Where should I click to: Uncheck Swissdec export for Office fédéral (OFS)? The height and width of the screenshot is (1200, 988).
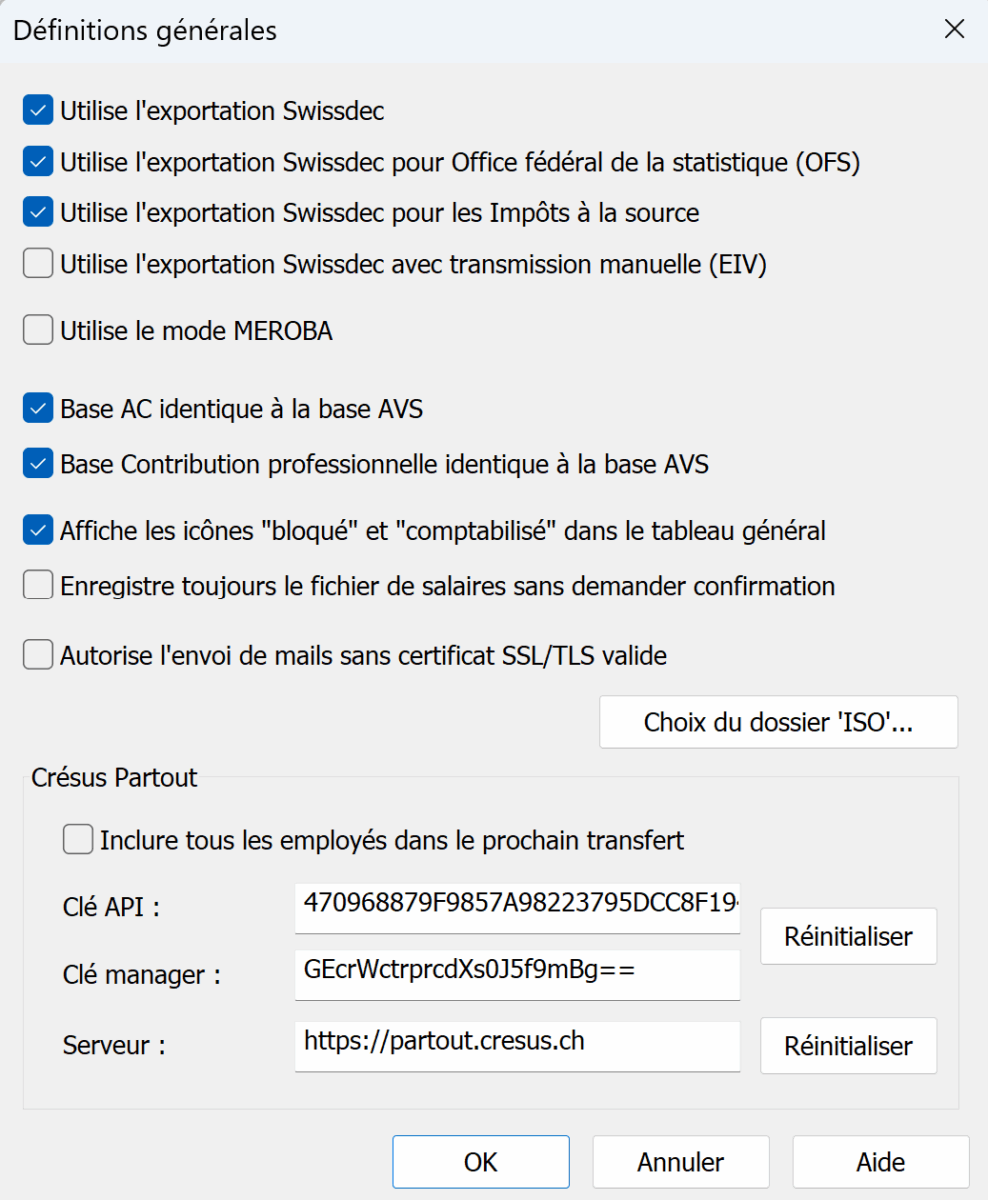(x=37, y=161)
